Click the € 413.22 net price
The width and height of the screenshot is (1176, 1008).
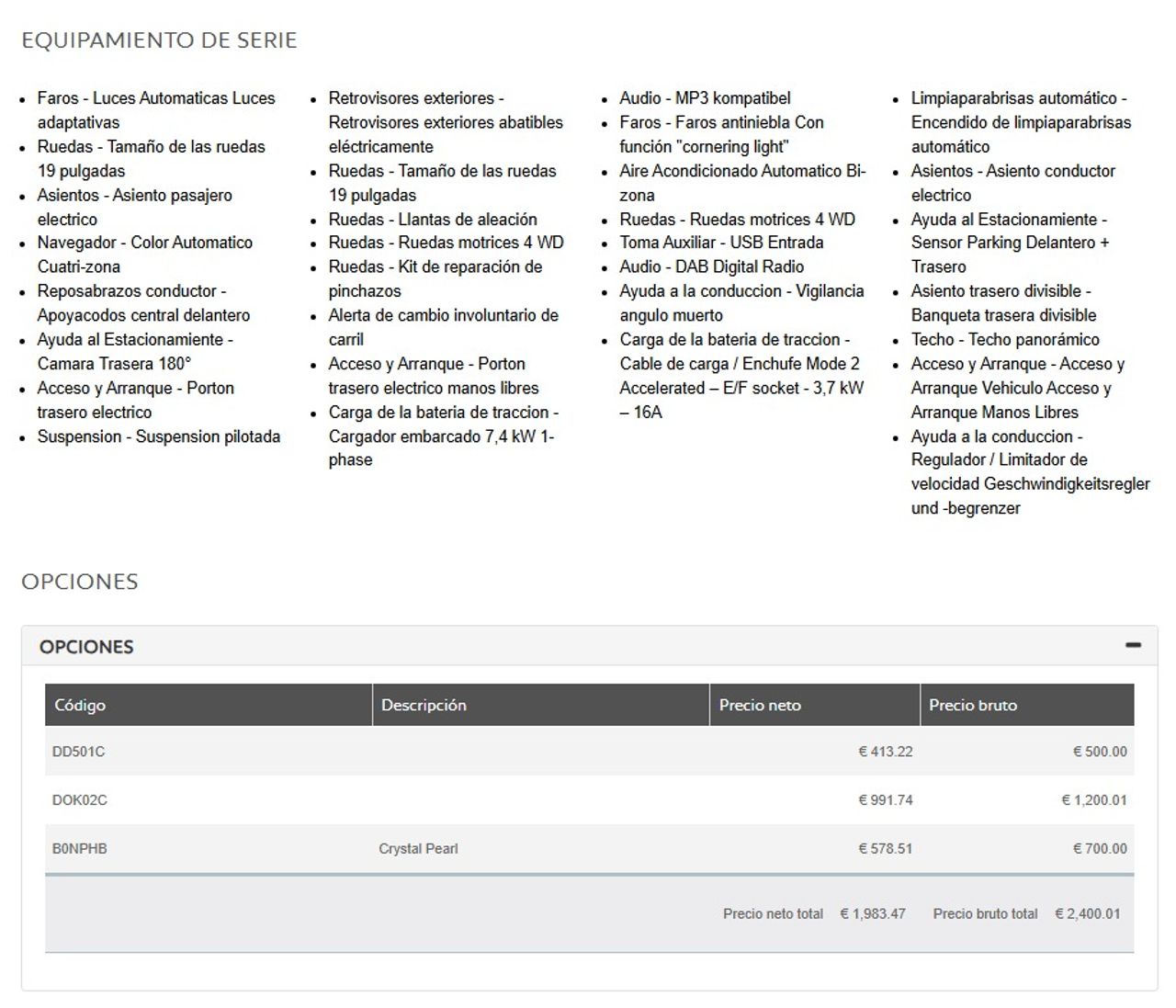click(x=886, y=752)
